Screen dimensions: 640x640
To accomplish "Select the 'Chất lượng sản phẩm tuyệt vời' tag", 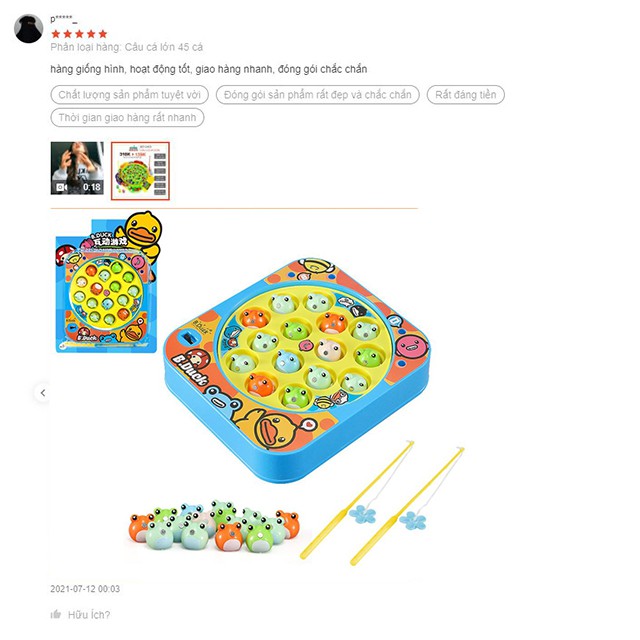I will tap(129, 95).
